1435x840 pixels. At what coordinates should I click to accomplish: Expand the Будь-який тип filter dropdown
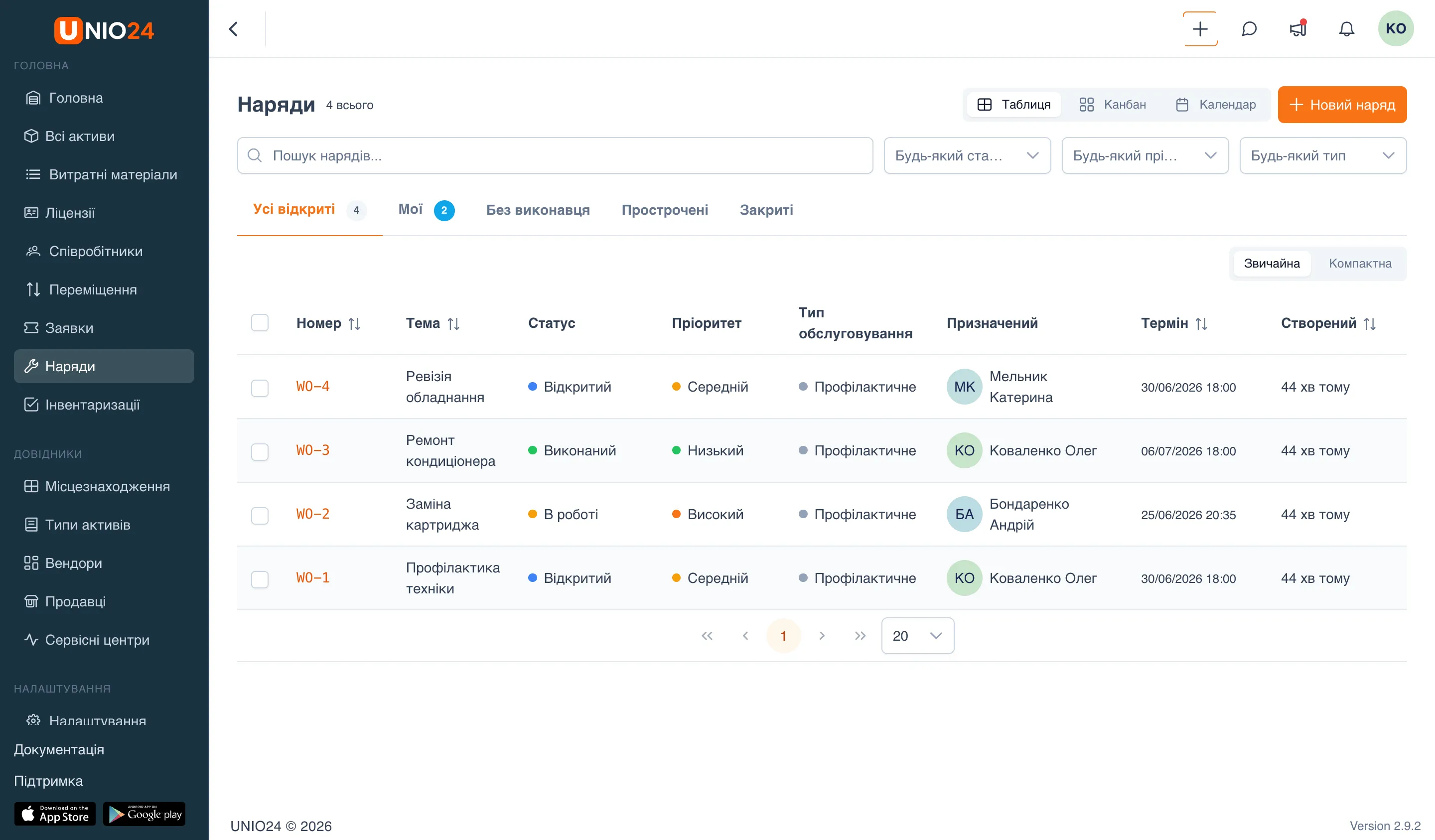[1322, 155]
